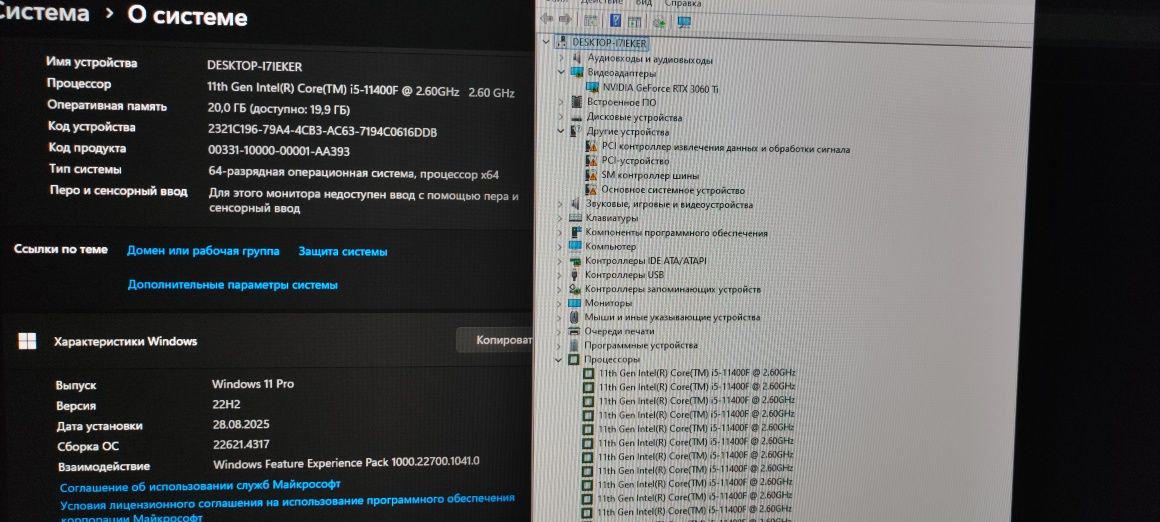The image size is (1160, 522).
Task: Click the warning icon beside SM контроллер шины
Action: 591,175
